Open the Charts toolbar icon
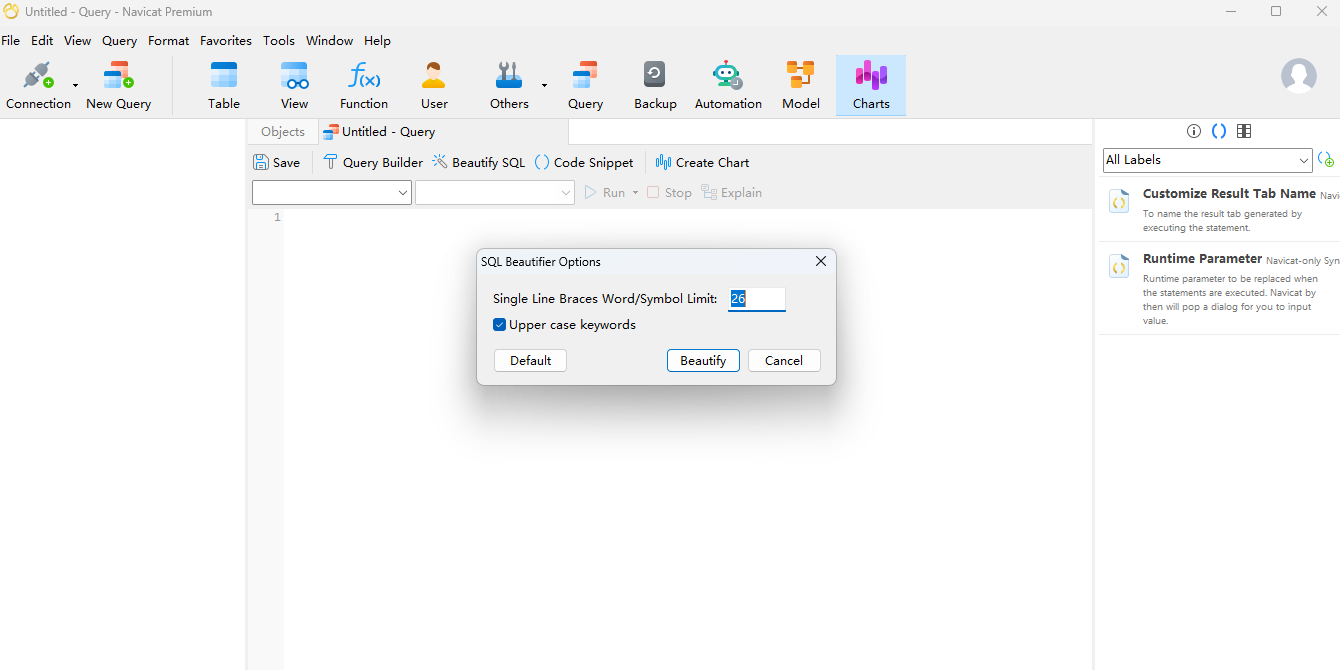The image size is (1340, 670). (x=871, y=76)
